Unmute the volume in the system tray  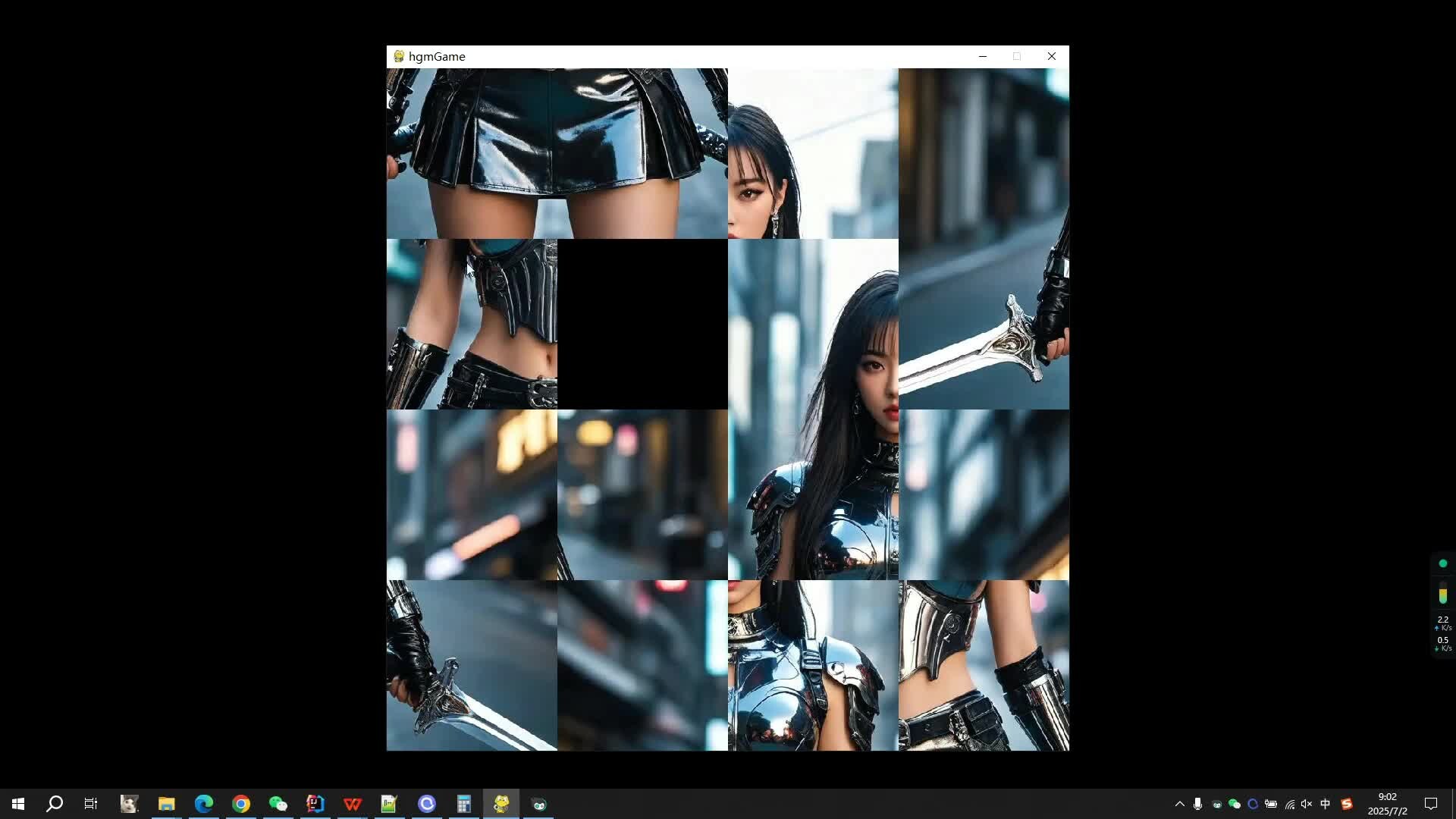pos(1307,804)
